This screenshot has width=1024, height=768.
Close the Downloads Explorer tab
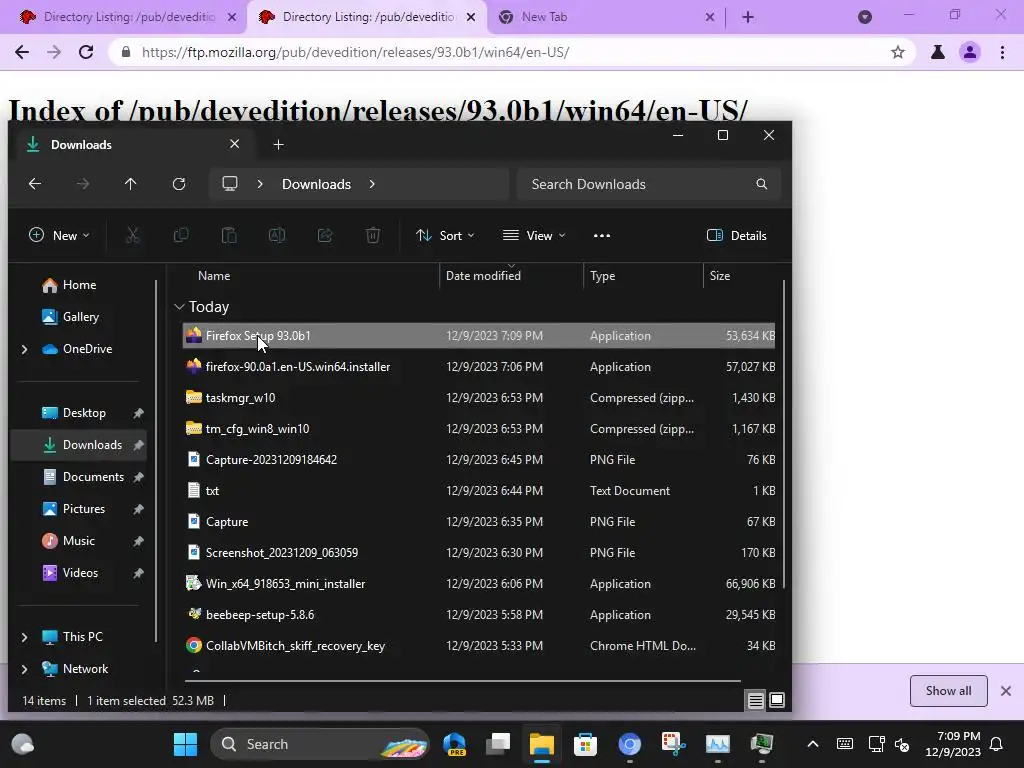tap(234, 144)
